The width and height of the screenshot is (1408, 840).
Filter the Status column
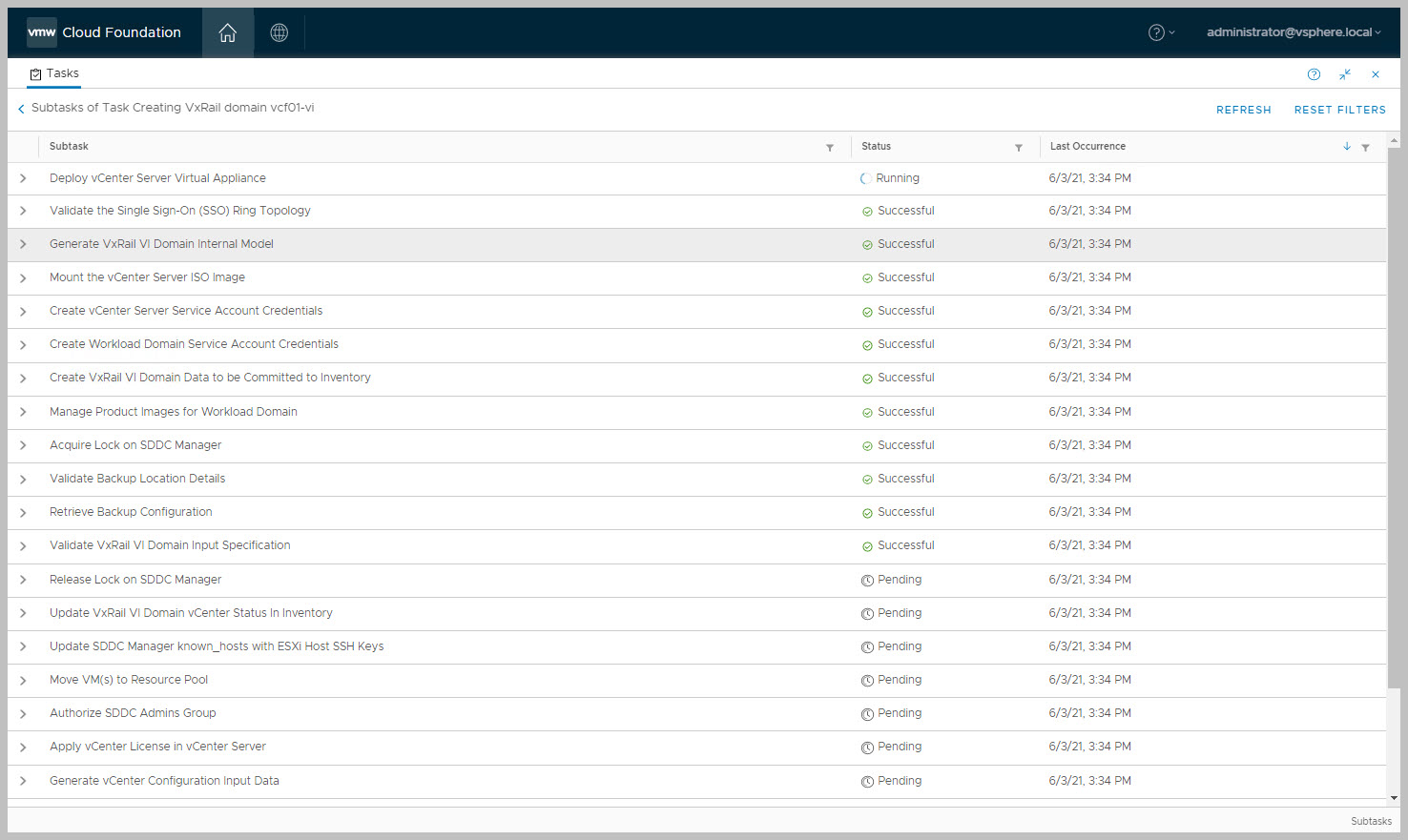(x=1019, y=148)
